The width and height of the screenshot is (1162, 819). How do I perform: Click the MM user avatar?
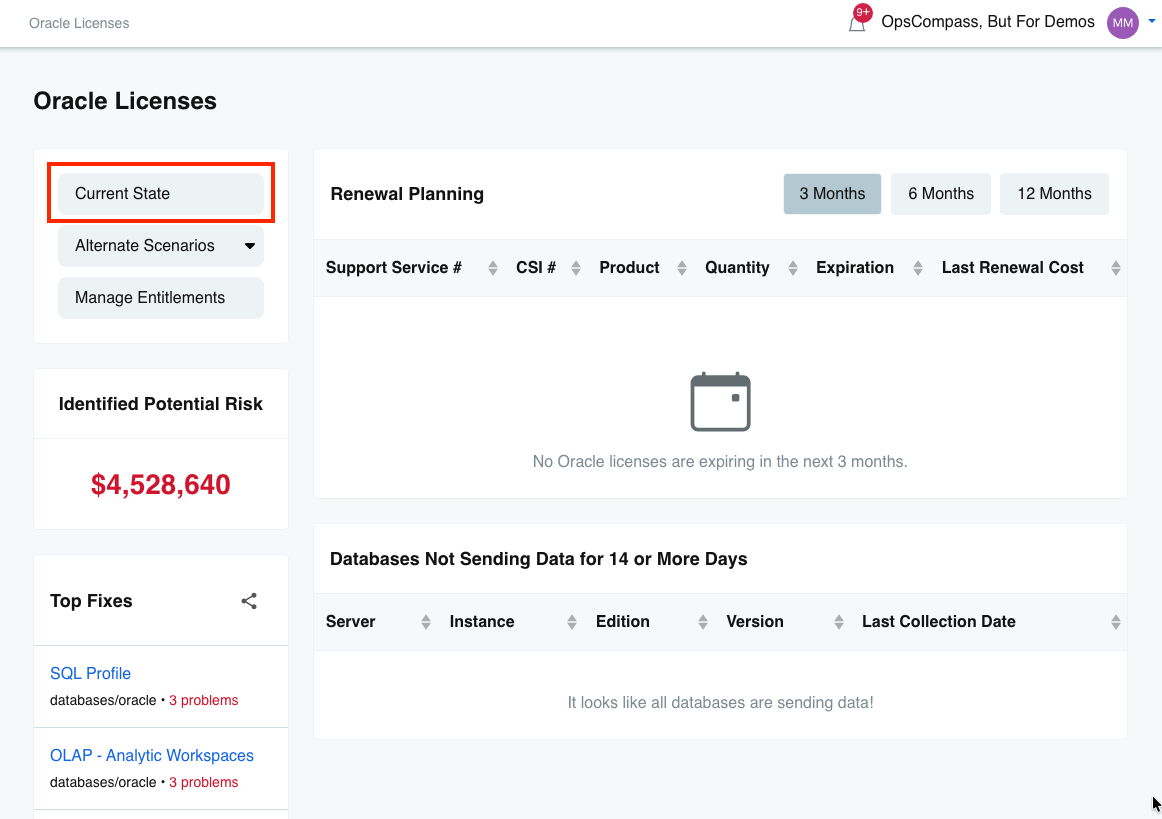(1122, 23)
